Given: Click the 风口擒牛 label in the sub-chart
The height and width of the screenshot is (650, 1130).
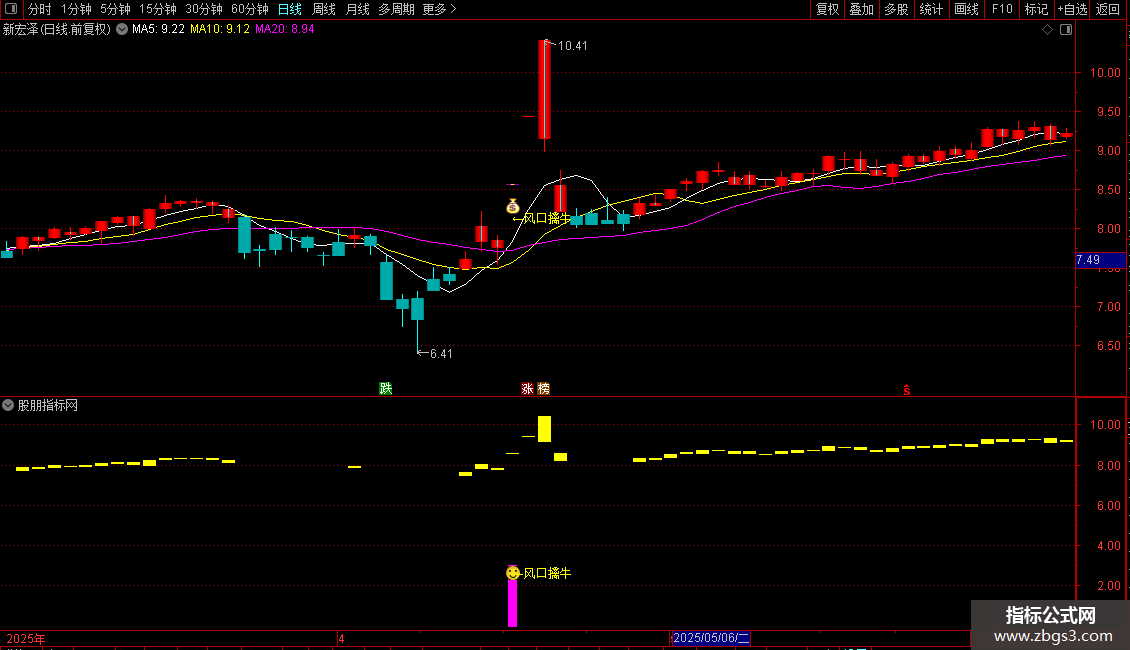Looking at the screenshot, I should 547,573.
